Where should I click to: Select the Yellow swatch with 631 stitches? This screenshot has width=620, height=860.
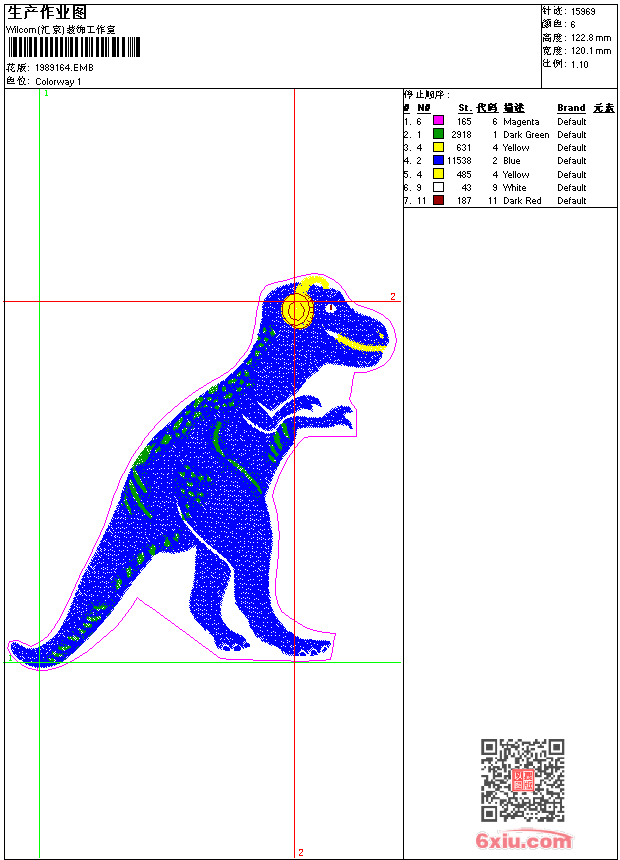click(438, 147)
